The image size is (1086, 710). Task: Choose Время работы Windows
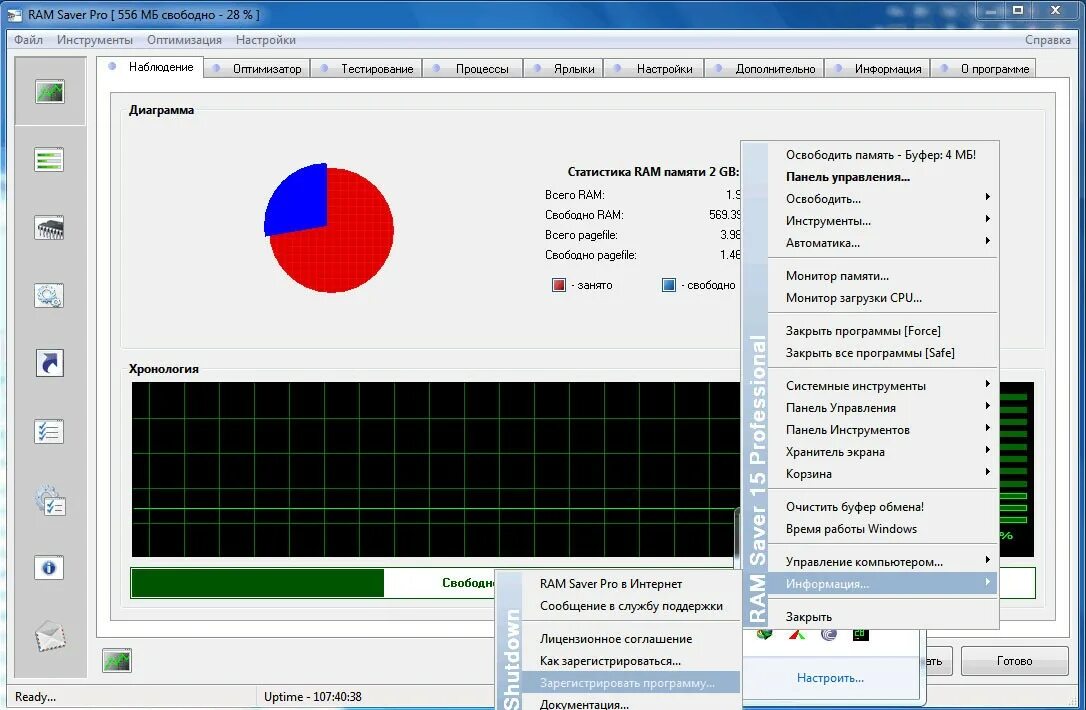[881, 529]
